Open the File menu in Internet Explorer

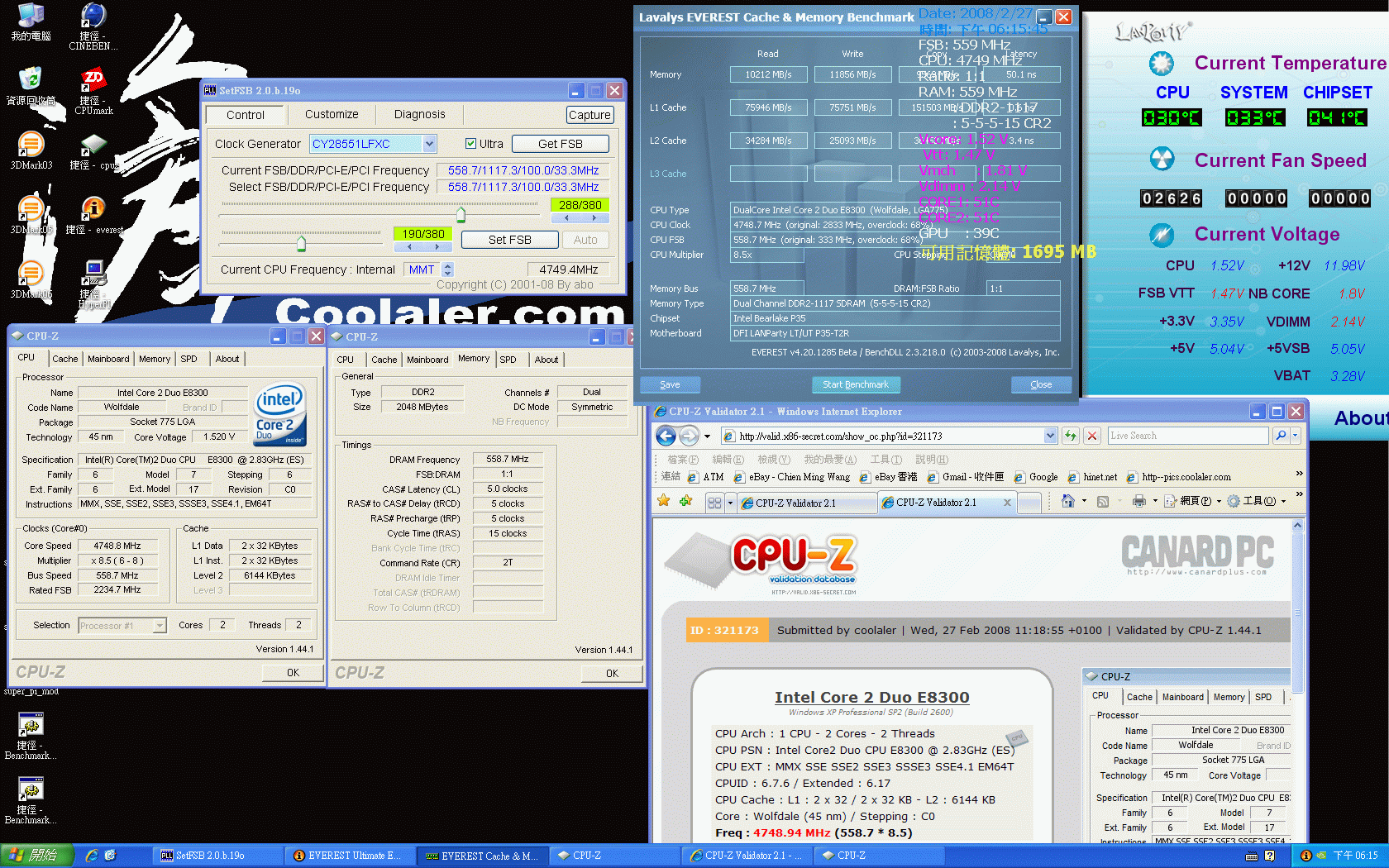(683, 460)
